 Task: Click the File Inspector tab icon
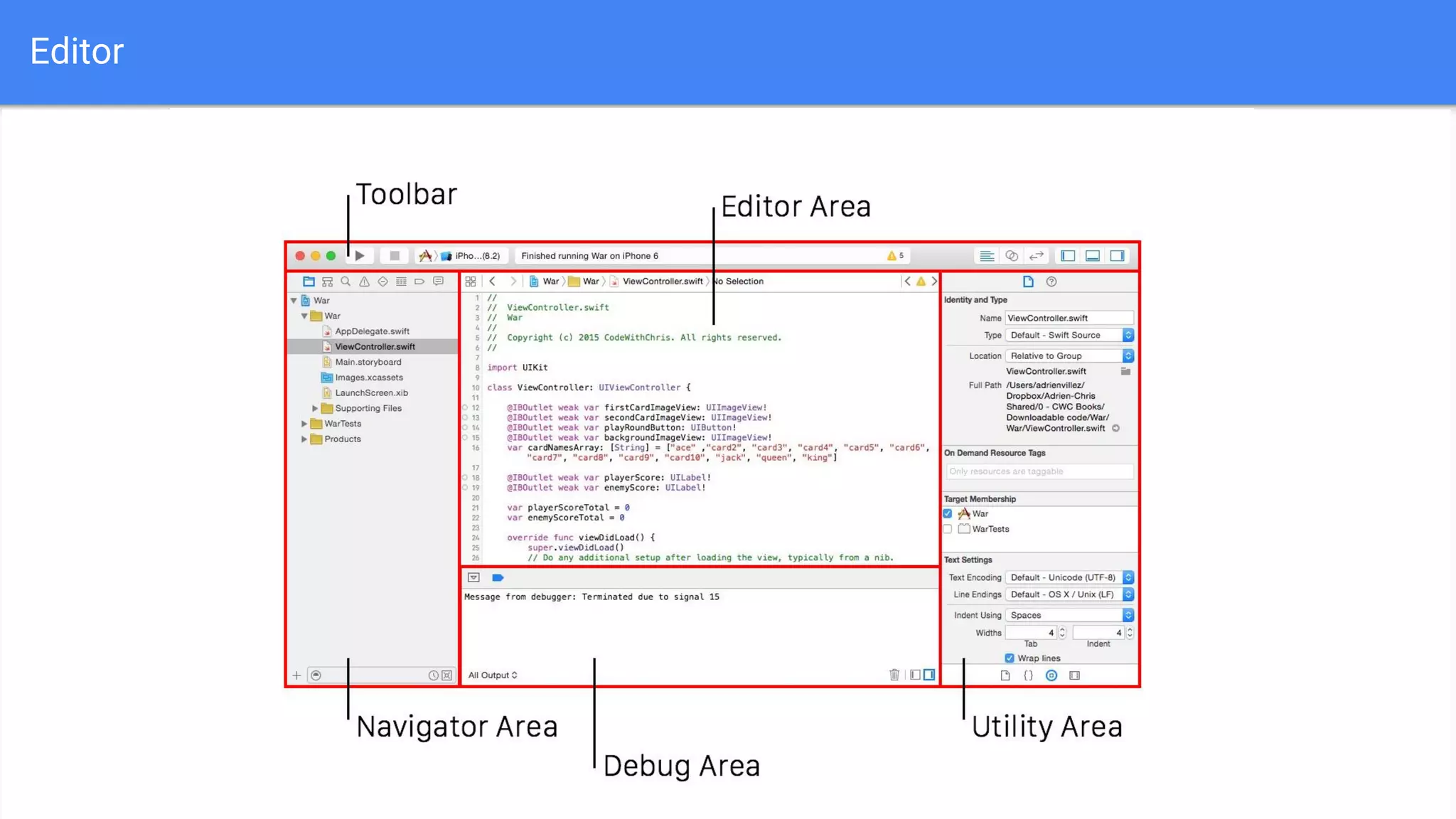(1028, 282)
